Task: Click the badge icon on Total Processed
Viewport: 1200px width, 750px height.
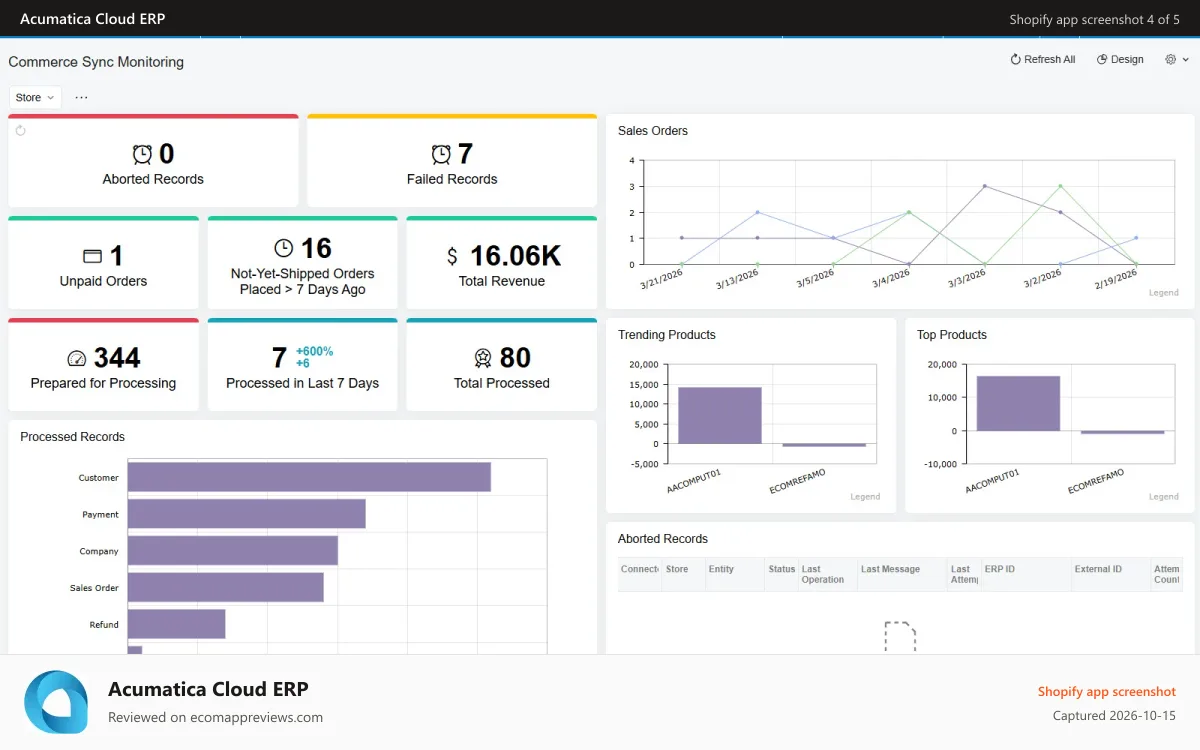Action: (x=483, y=358)
